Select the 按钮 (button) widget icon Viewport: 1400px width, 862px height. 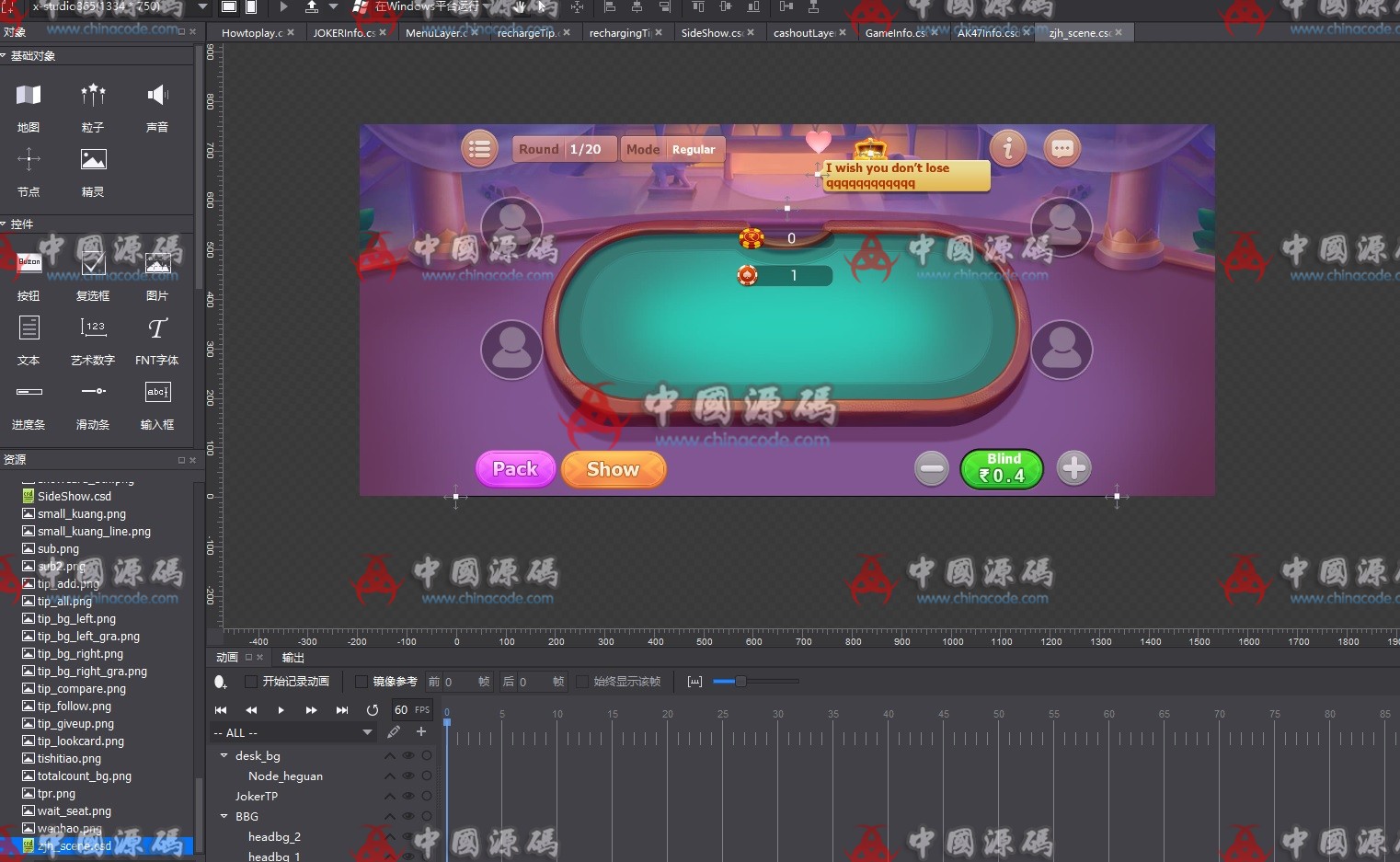pyautogui.click(x=29, y=263)
